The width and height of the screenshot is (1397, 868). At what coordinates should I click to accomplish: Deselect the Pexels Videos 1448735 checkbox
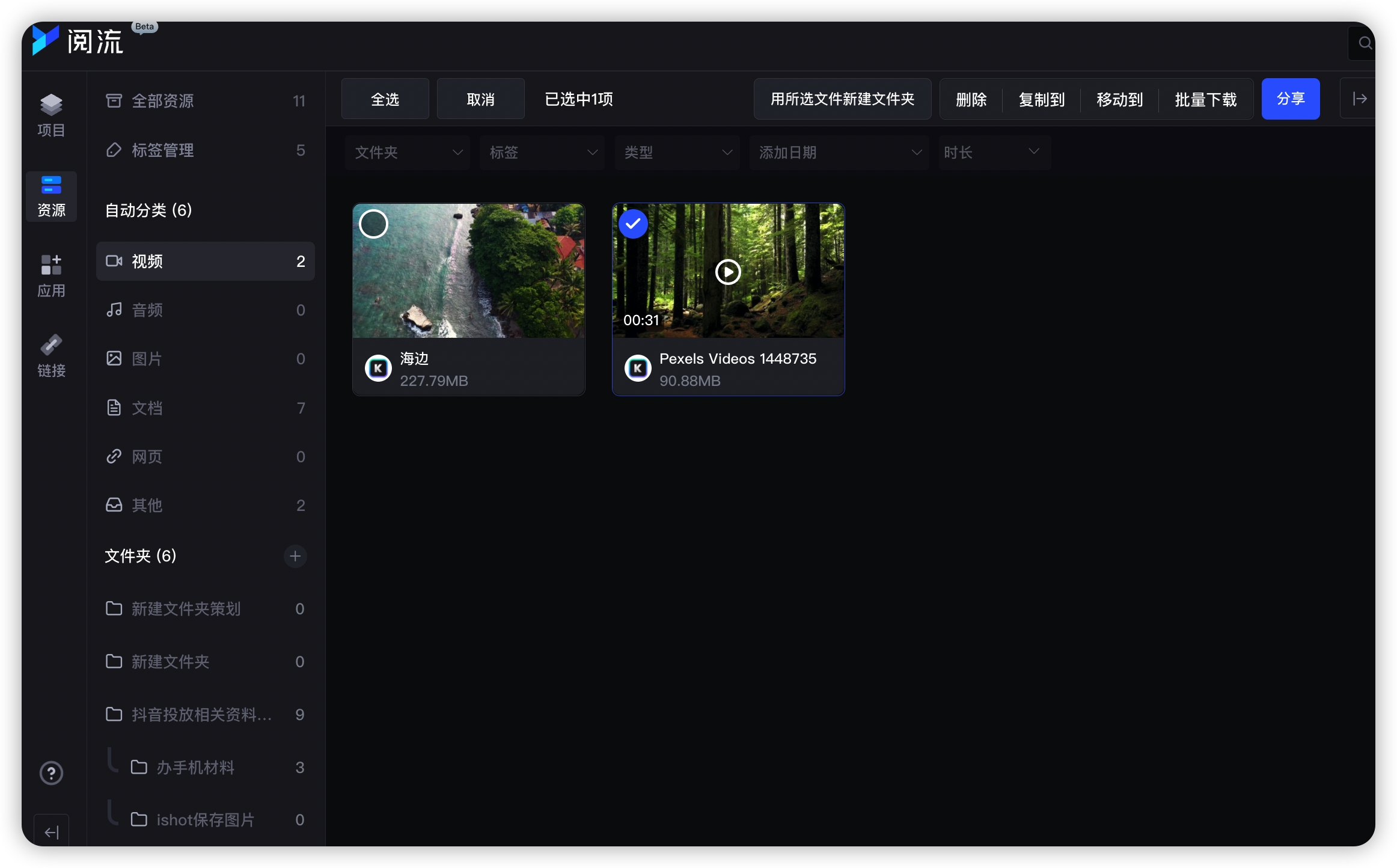coord(633,224)
